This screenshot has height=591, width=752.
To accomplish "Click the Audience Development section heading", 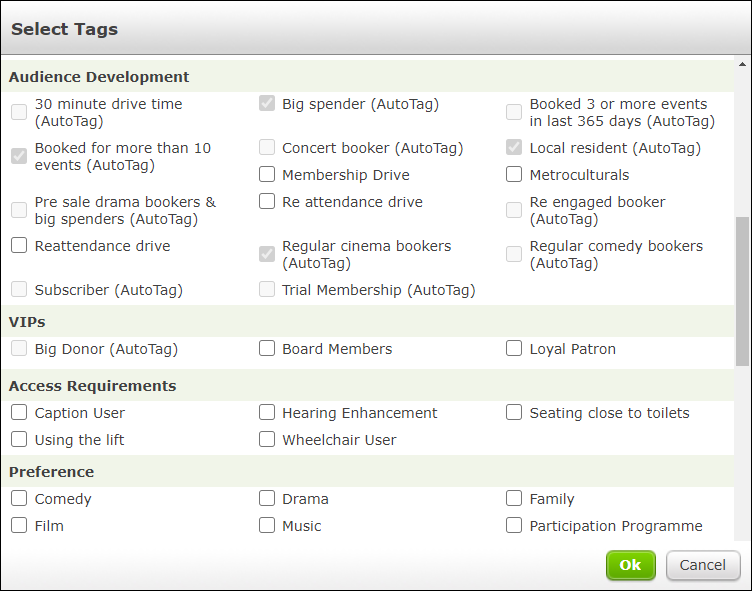I will [99, 77].
